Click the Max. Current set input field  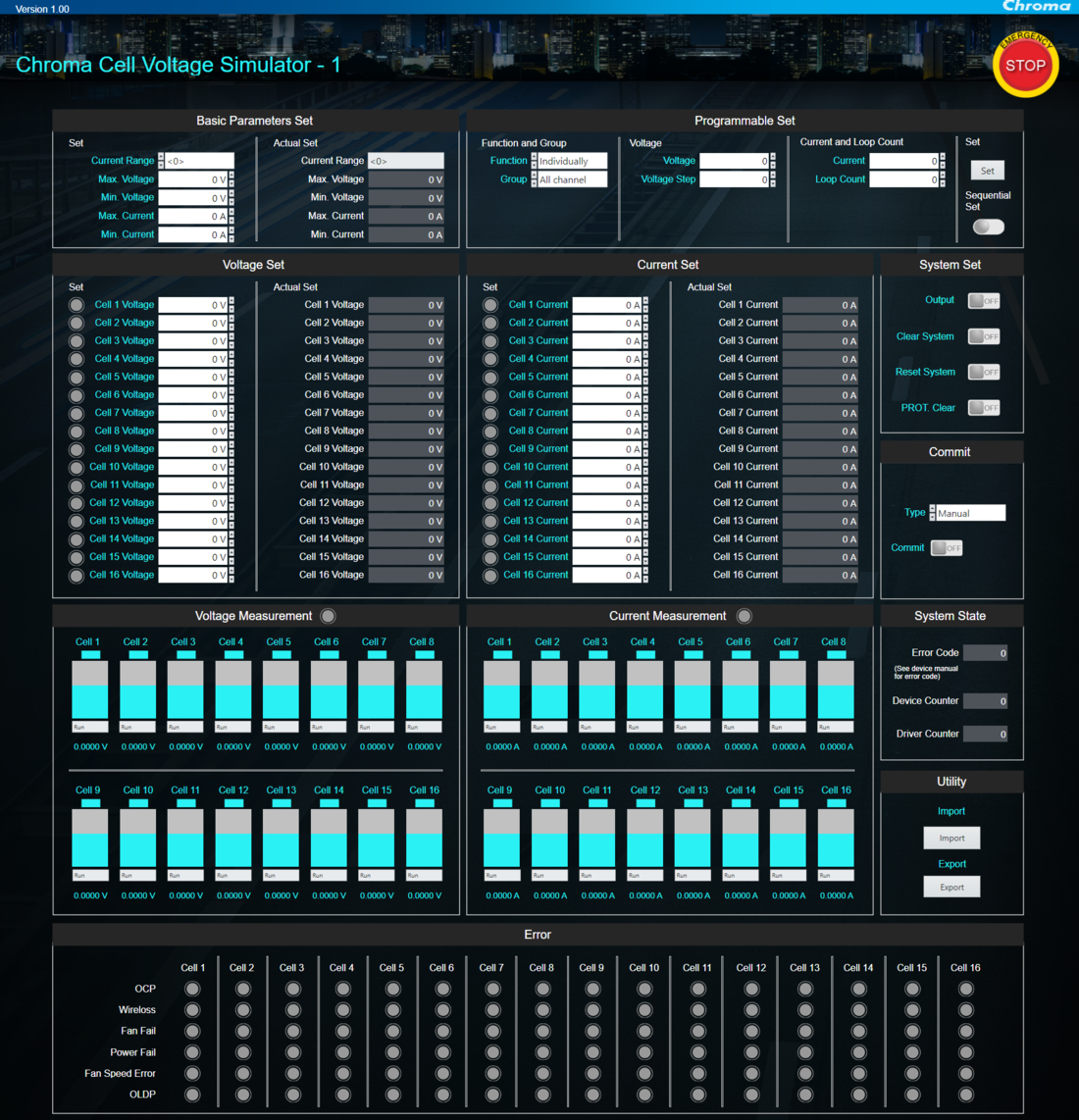193,216
